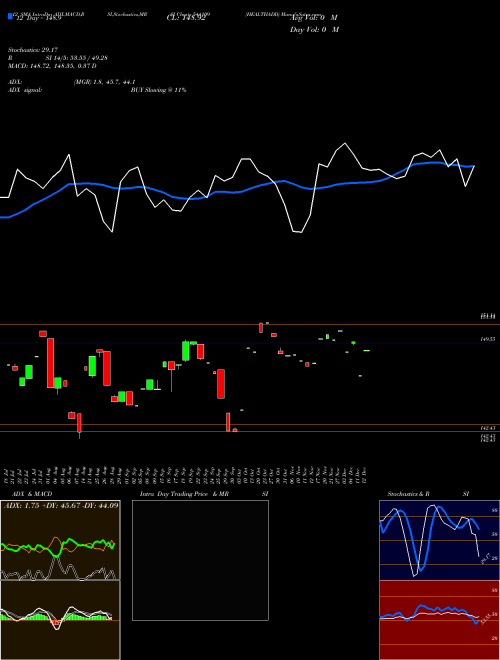Image resolution: width=500 pixels, height=660 pixels.
Task: Click the 149.55 price level label
Action: [488, 338]
